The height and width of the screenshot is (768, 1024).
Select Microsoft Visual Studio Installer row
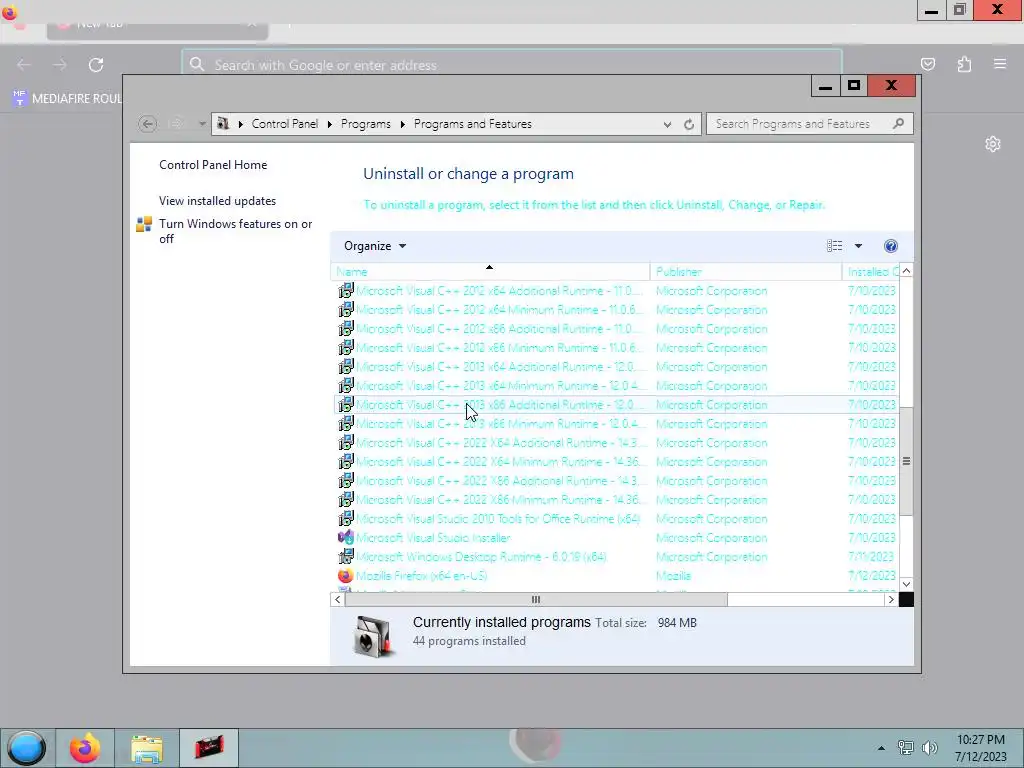616,537
